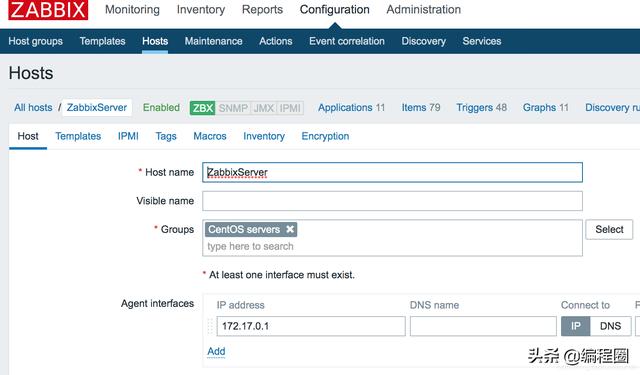Open the Configuration menu
This screenshot has height=375, width=640.
pos(335,9)
